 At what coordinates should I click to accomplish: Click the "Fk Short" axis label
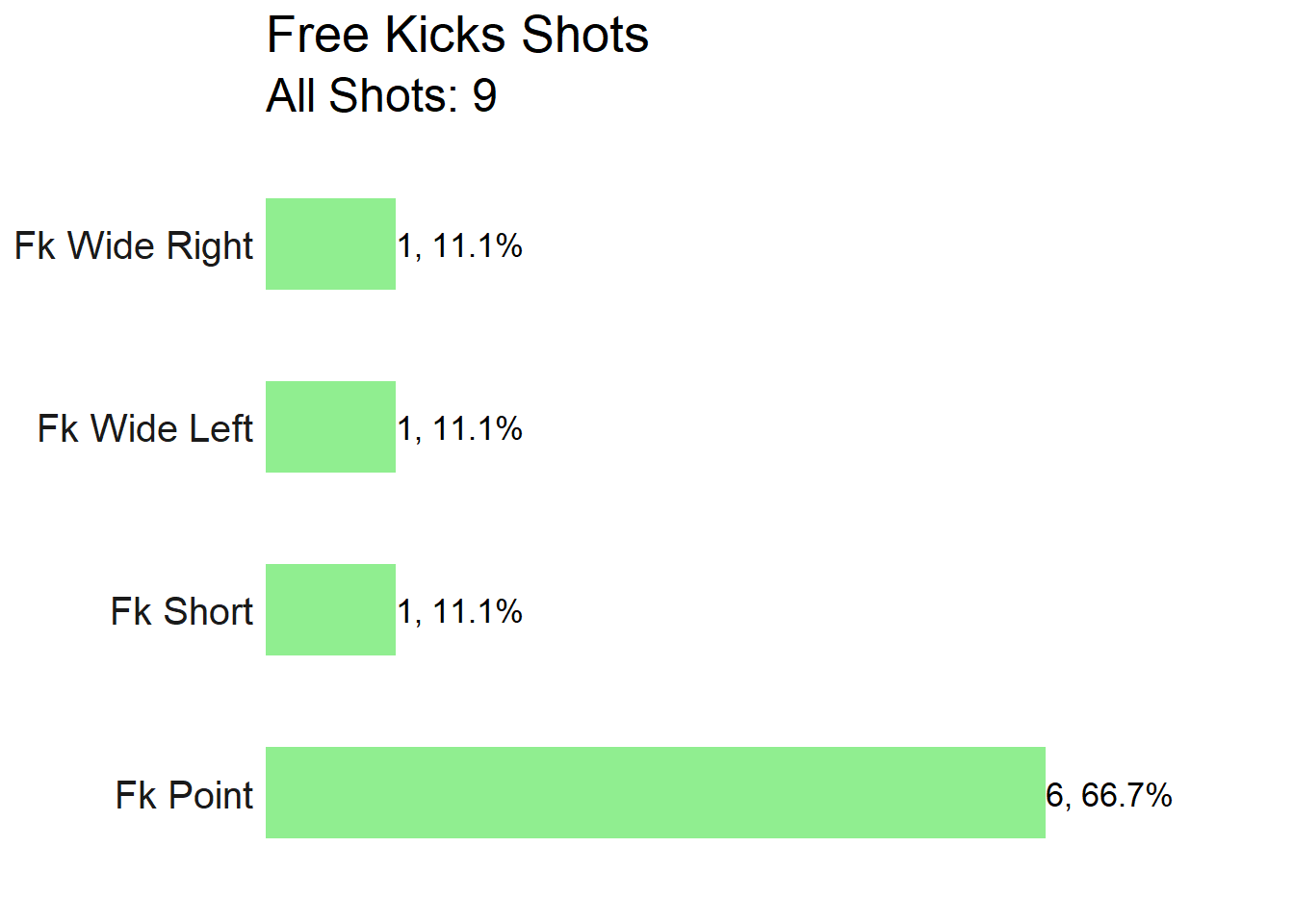pos(182,611)
